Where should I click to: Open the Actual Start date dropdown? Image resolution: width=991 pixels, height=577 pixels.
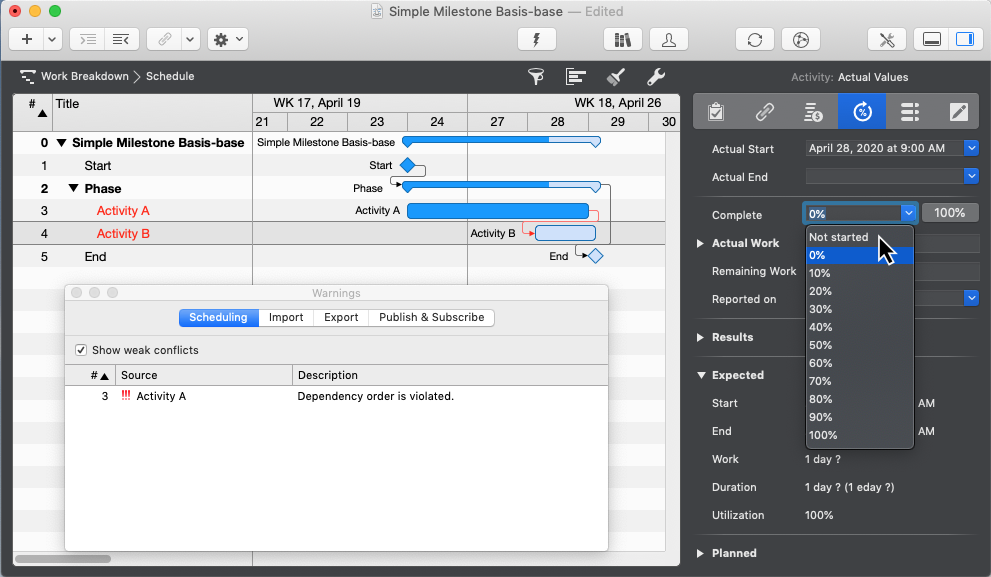[971, 148]
